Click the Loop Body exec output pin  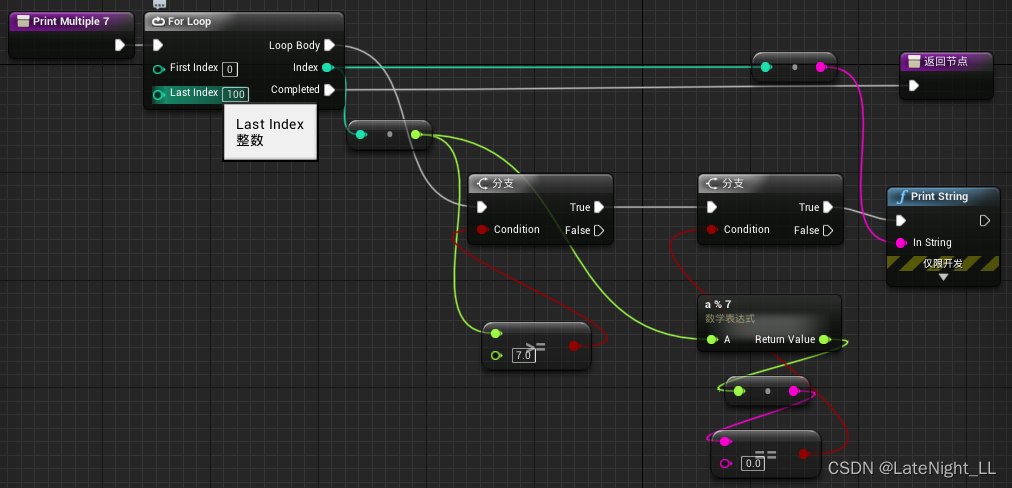click(x=329, y=45)
